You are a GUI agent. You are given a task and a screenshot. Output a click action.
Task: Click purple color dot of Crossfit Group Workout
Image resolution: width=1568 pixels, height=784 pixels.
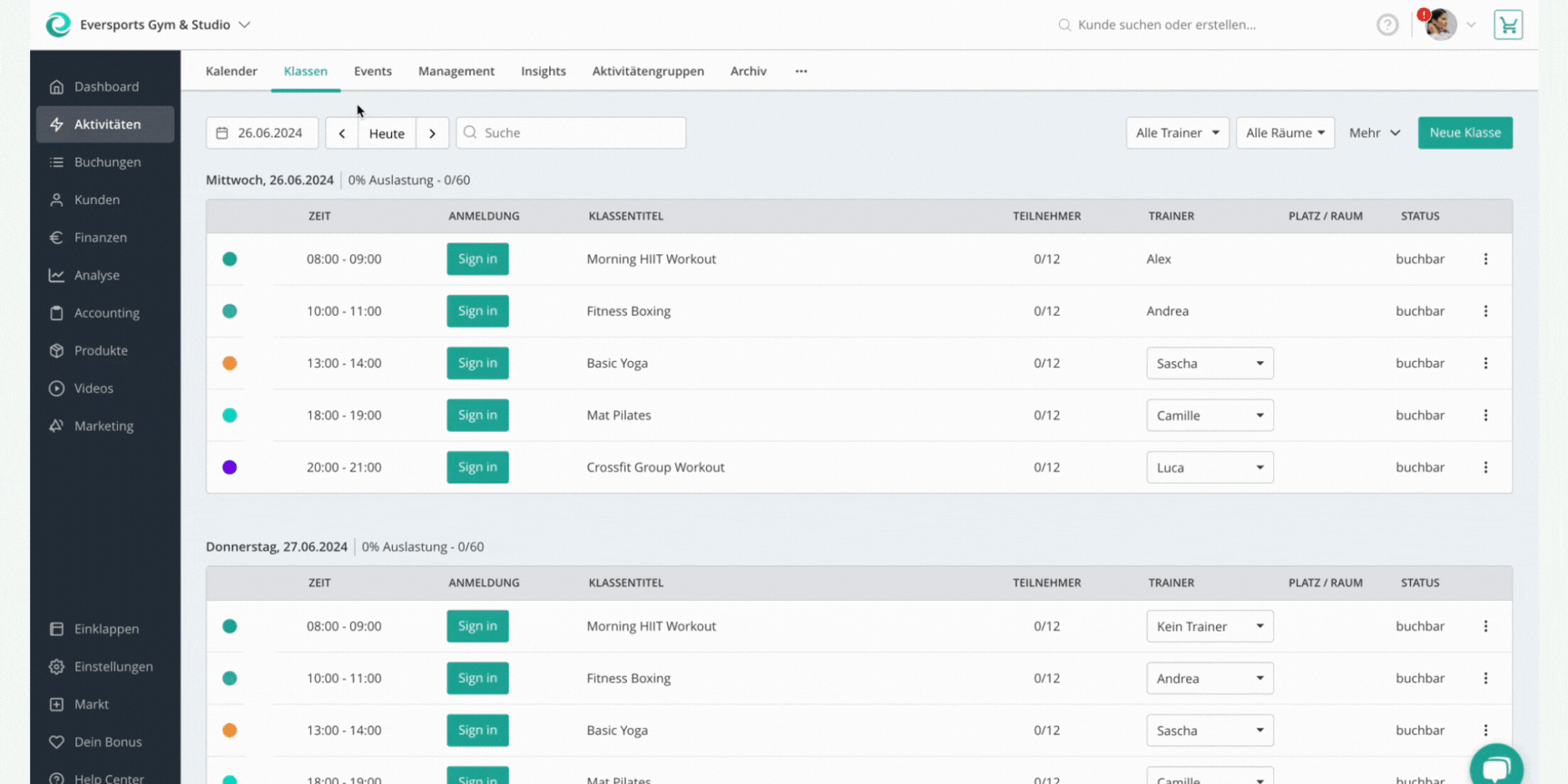pos(230,467)
